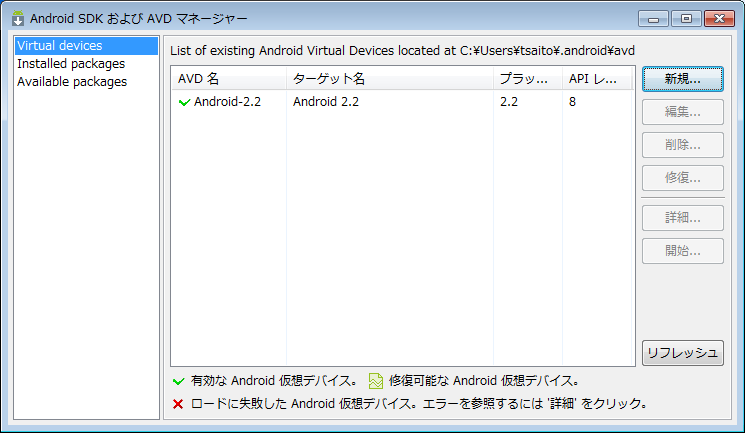
Task: Maximize the AVD Manager window
Action: click(x=686, y=18)
